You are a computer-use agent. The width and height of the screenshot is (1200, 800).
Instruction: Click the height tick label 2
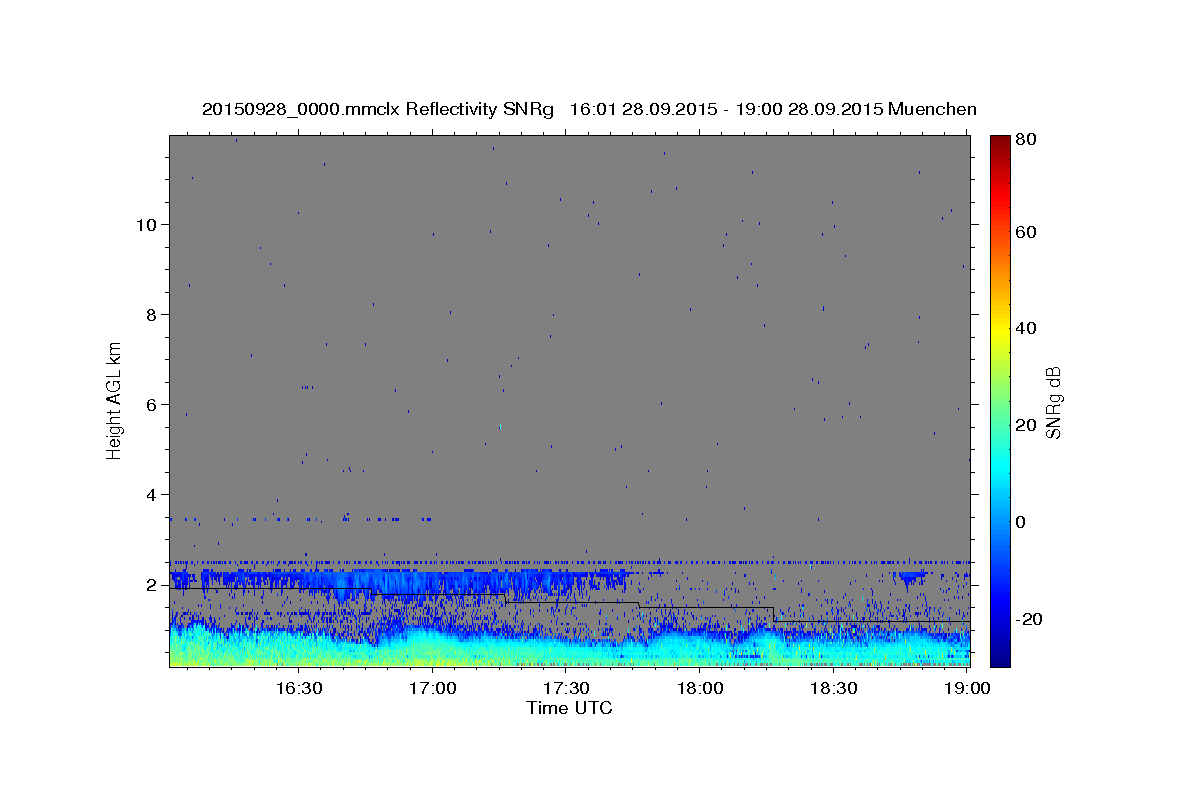pos(152,585)
